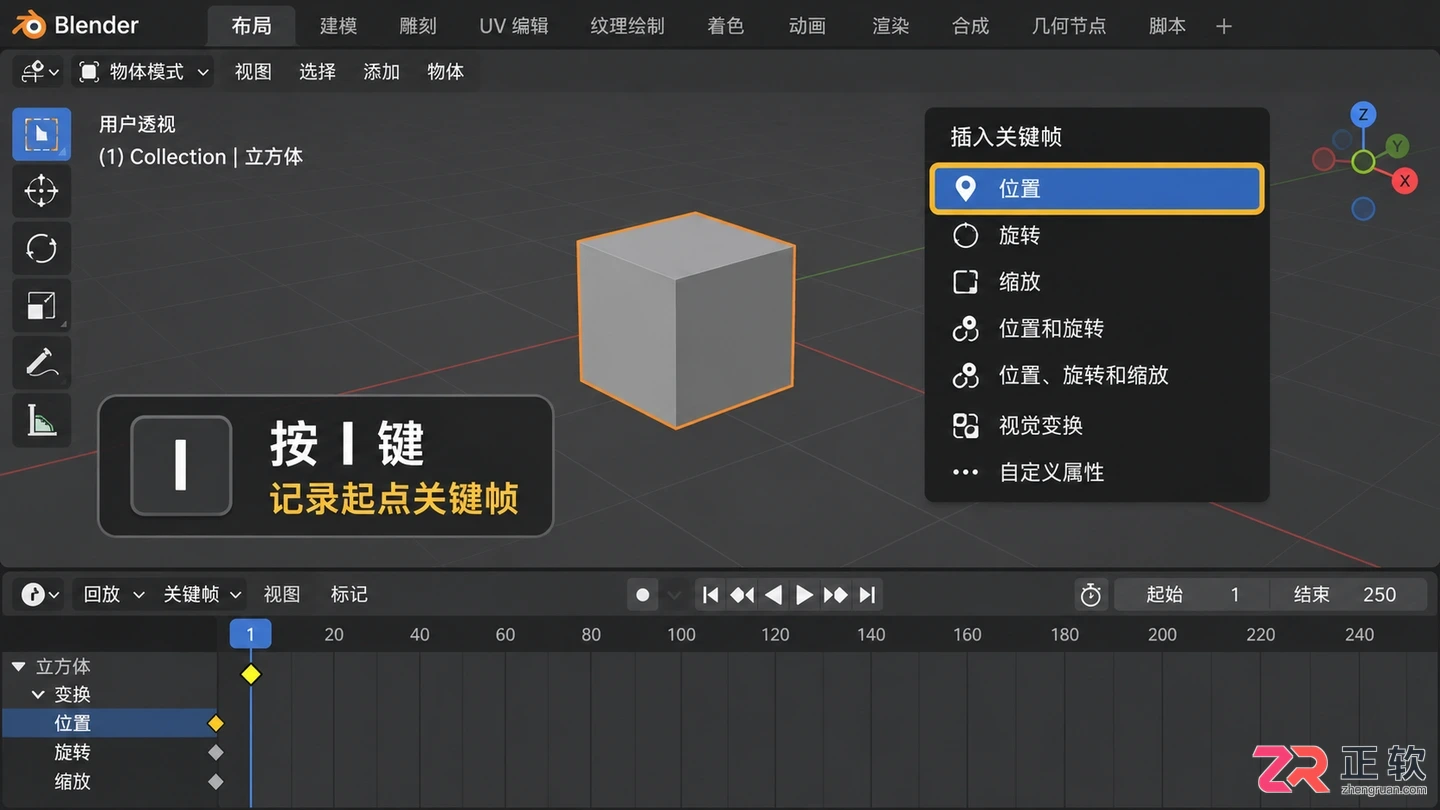Select the 缩放 channel row

[x=109, y=781]
